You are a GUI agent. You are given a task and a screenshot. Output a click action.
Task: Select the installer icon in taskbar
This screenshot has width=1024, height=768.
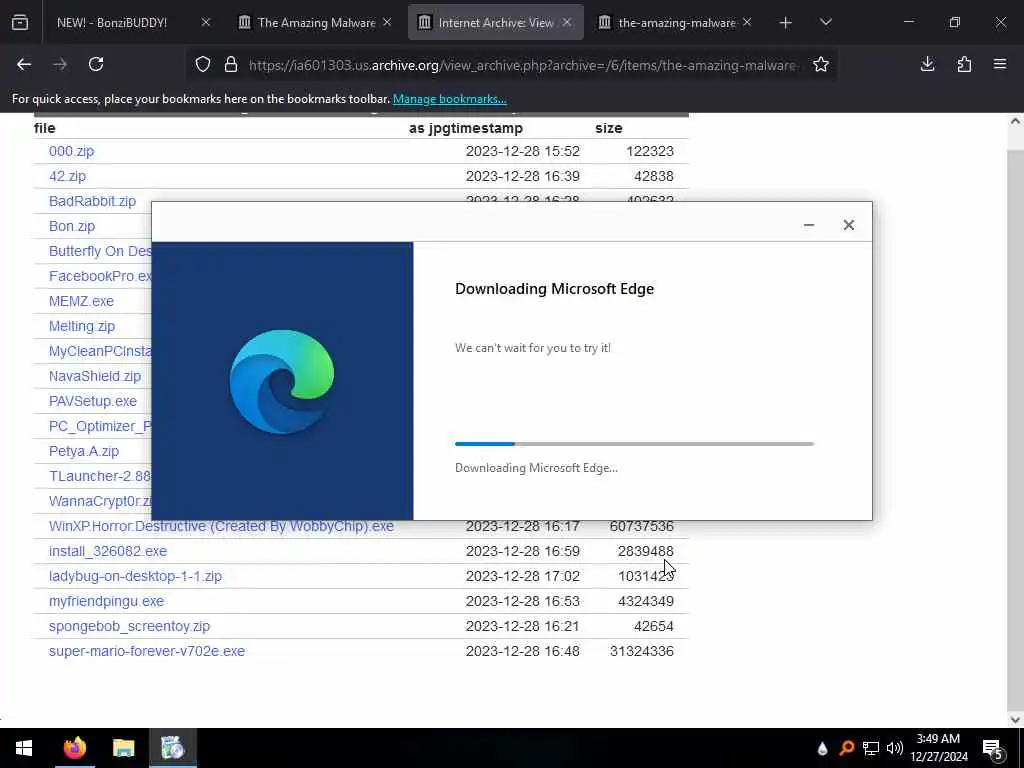click(x=172, y=748)
